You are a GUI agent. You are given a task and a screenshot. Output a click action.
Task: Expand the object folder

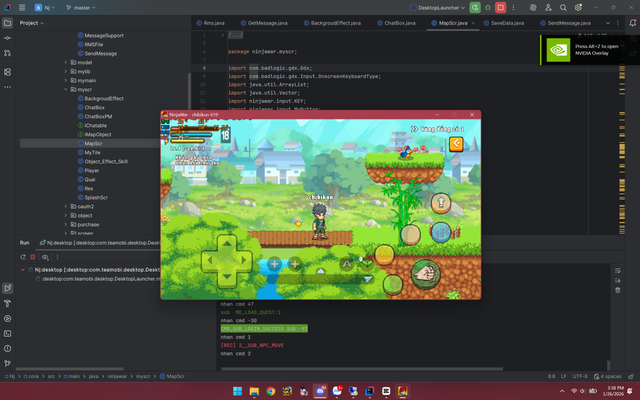[x=66, y=216]
